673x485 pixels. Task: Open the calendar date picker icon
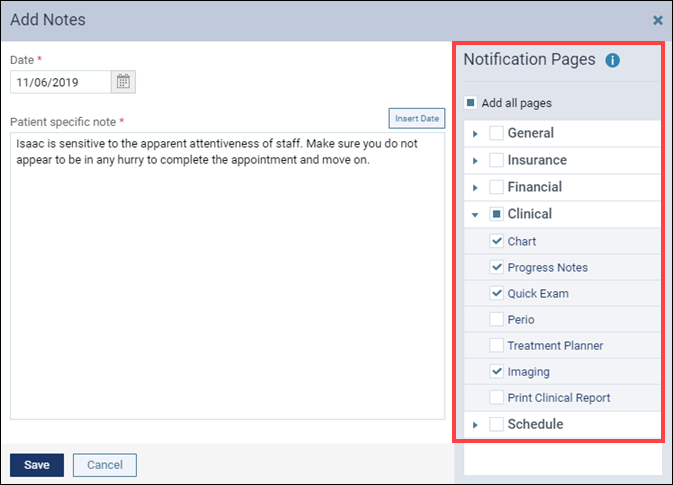(x=123, y=82)
